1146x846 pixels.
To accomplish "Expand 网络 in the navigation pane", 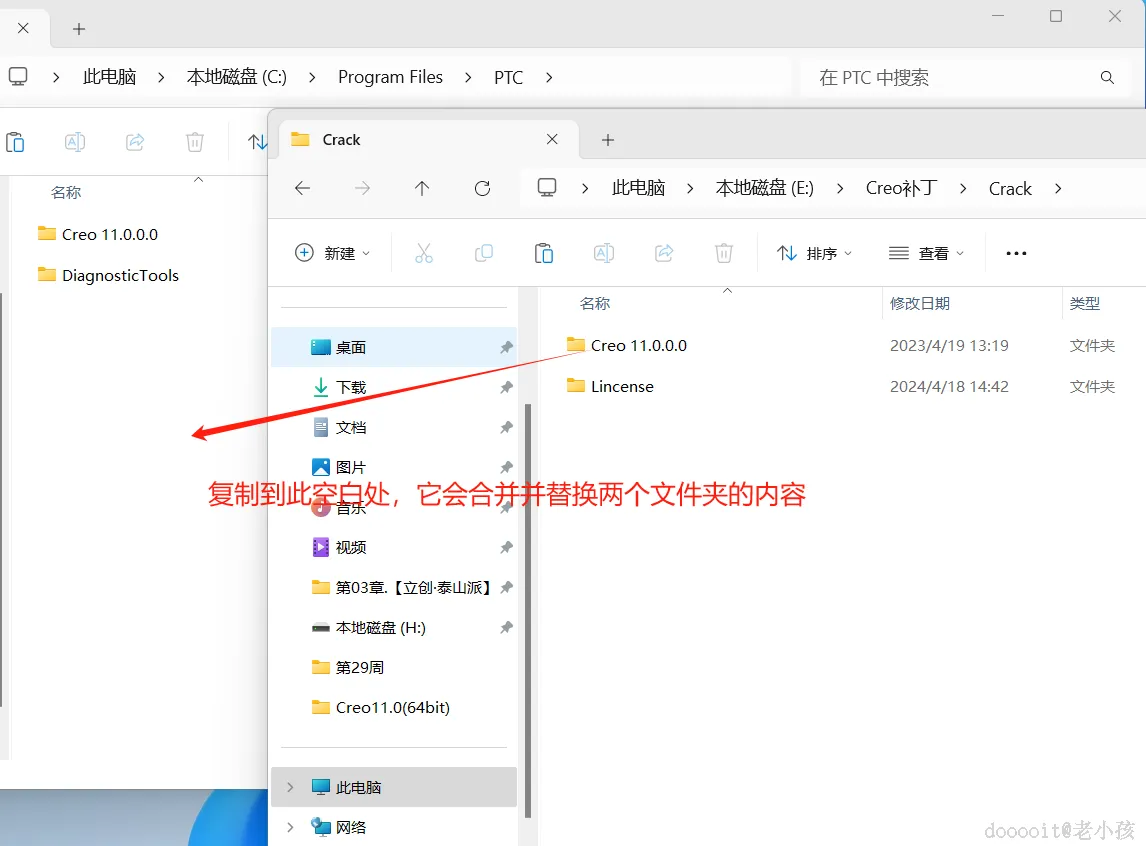I will 290,827.
